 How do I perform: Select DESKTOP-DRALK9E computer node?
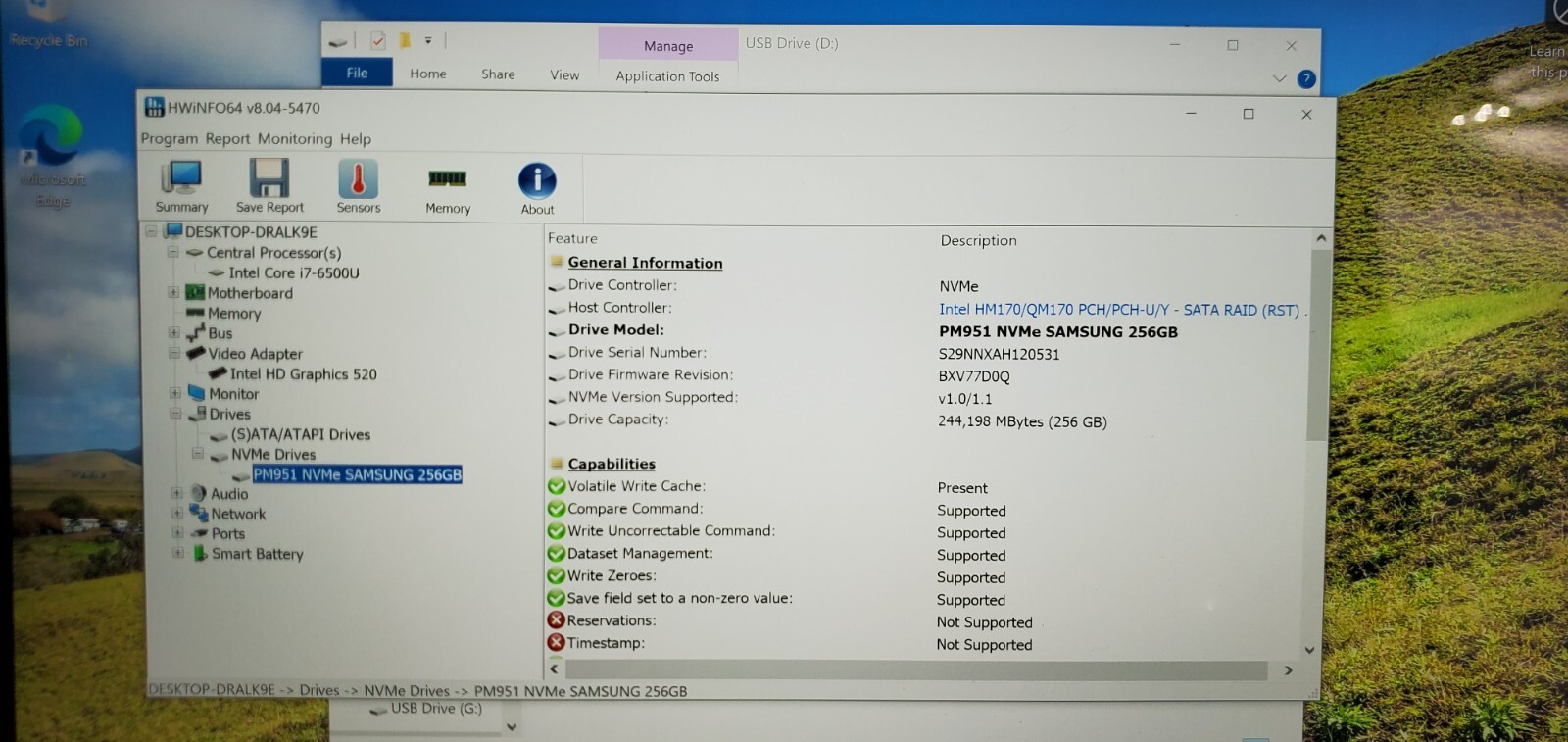click(251, 232)
